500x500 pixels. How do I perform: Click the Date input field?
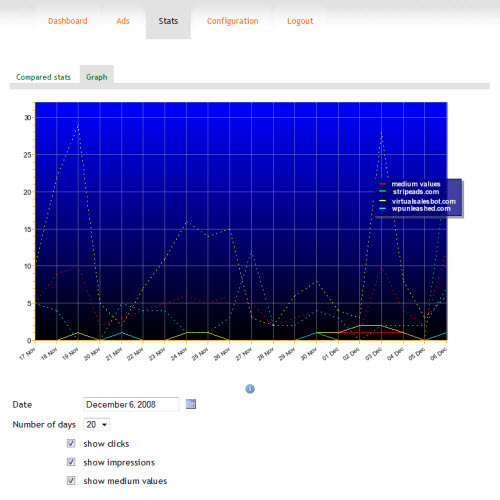131,404
